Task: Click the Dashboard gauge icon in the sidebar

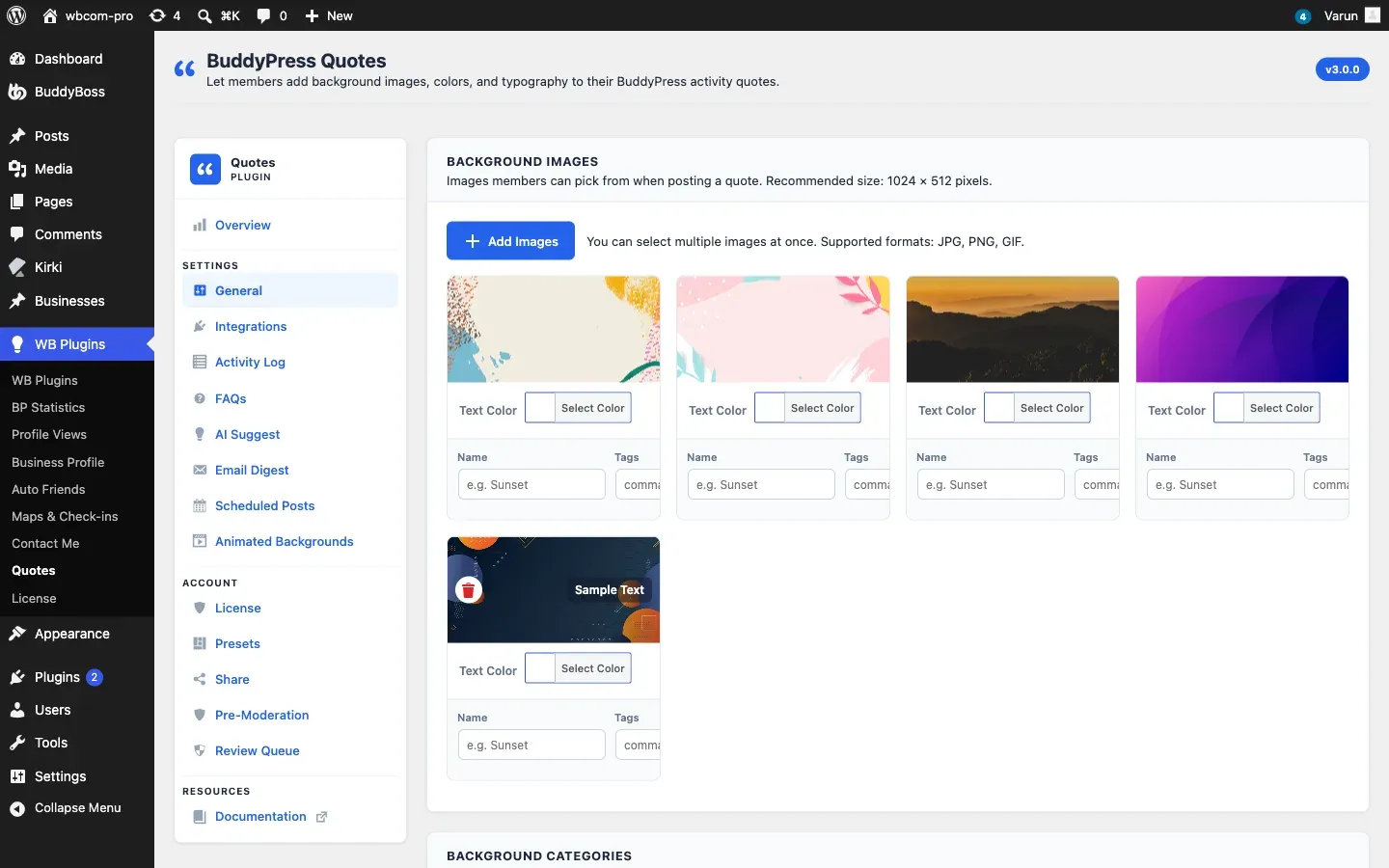Action: pos(17,59)
